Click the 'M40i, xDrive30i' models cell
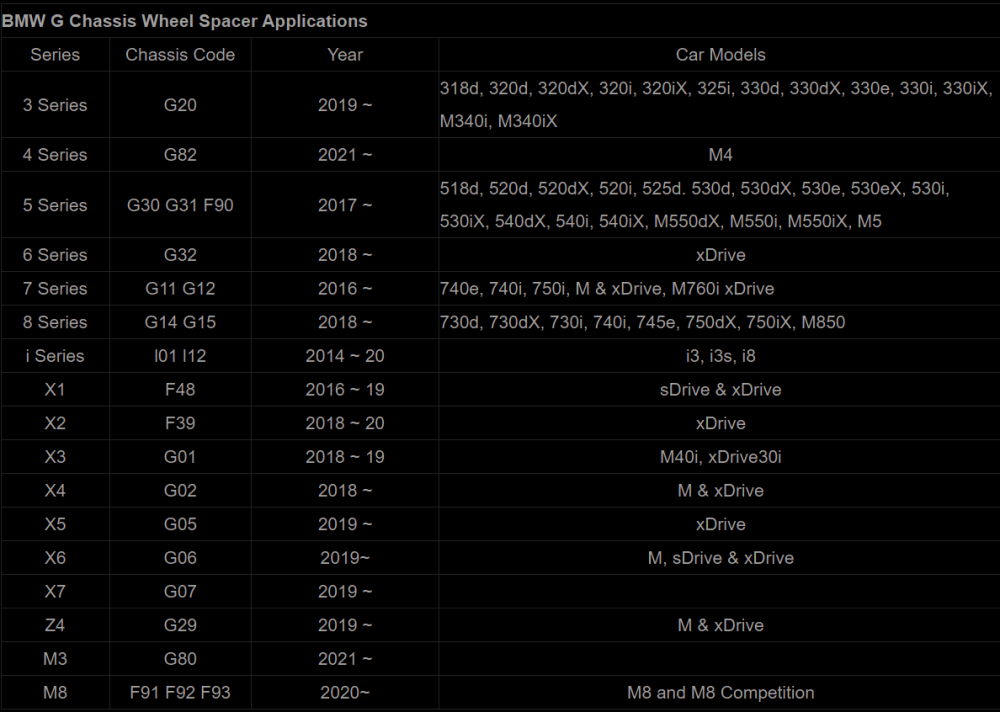1000x712 pixels. [x=720, y=457]
